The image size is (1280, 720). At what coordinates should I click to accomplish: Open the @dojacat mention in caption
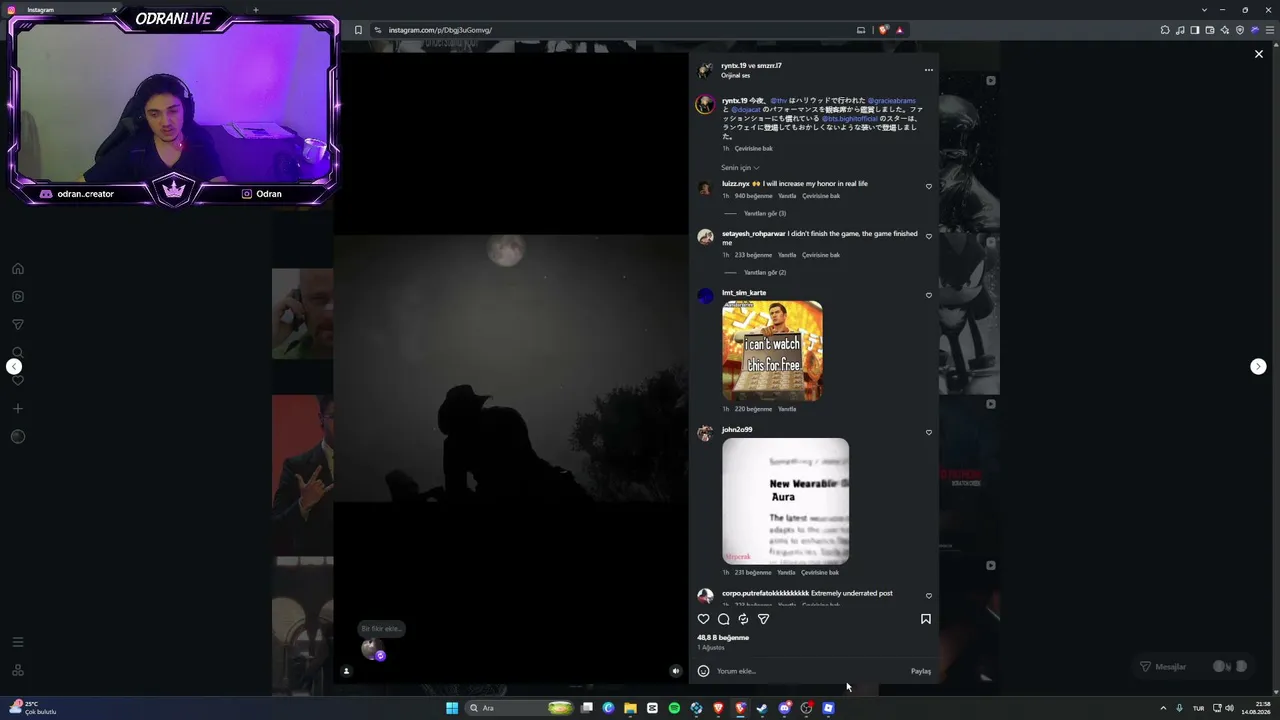click(746, 109)
